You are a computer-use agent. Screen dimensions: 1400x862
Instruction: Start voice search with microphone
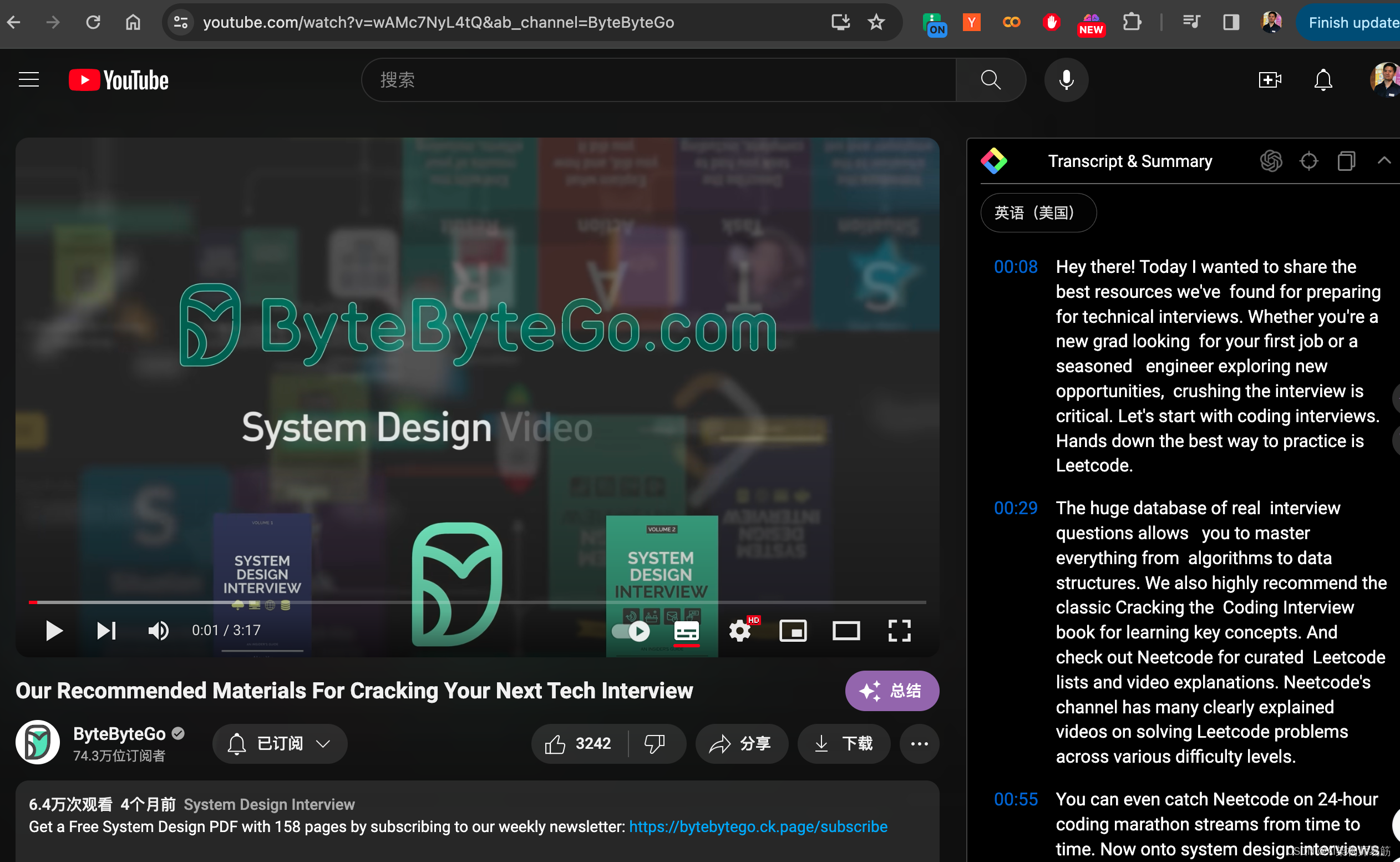point(1066,80)
